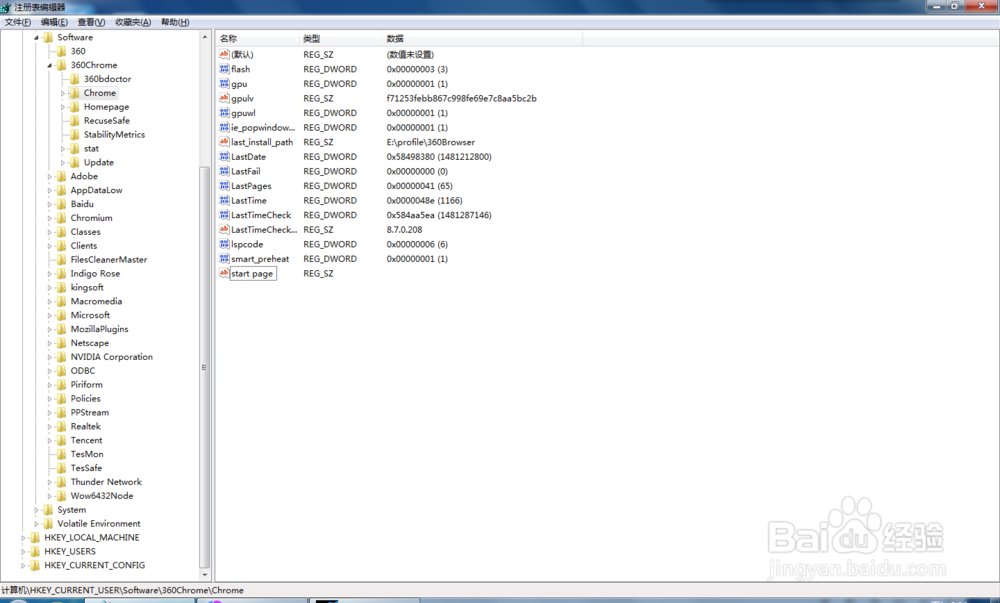Sort values by the 名称 column header

click(x=258, y=39)
